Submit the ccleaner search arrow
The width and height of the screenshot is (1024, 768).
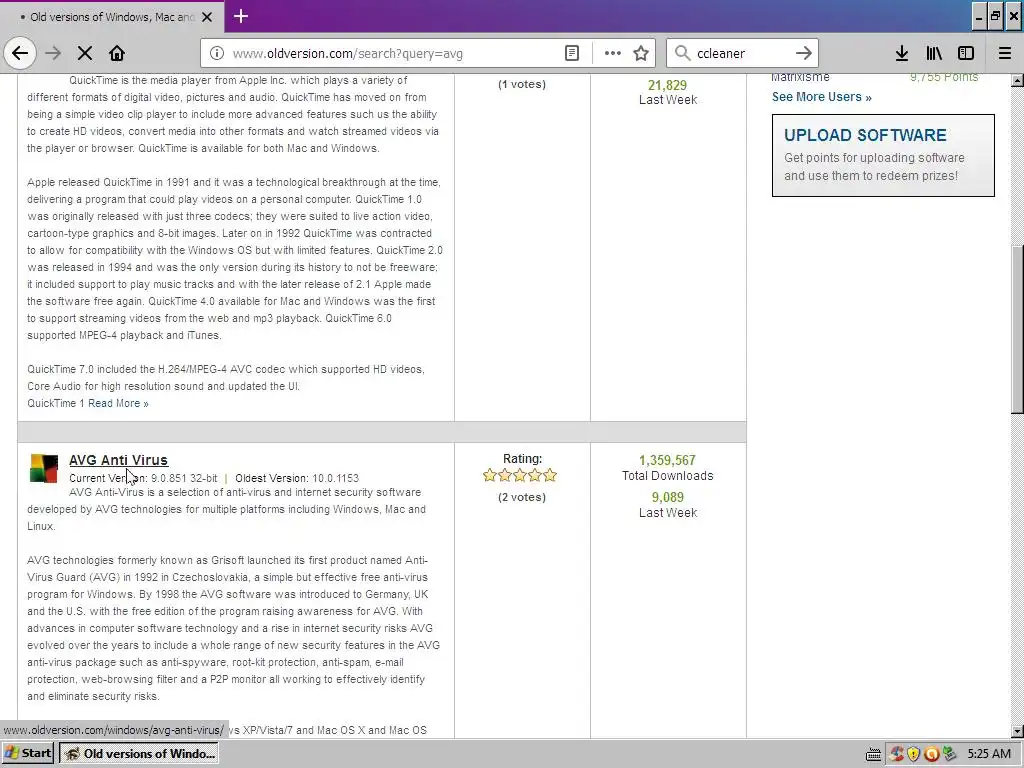tap(804, 53)
